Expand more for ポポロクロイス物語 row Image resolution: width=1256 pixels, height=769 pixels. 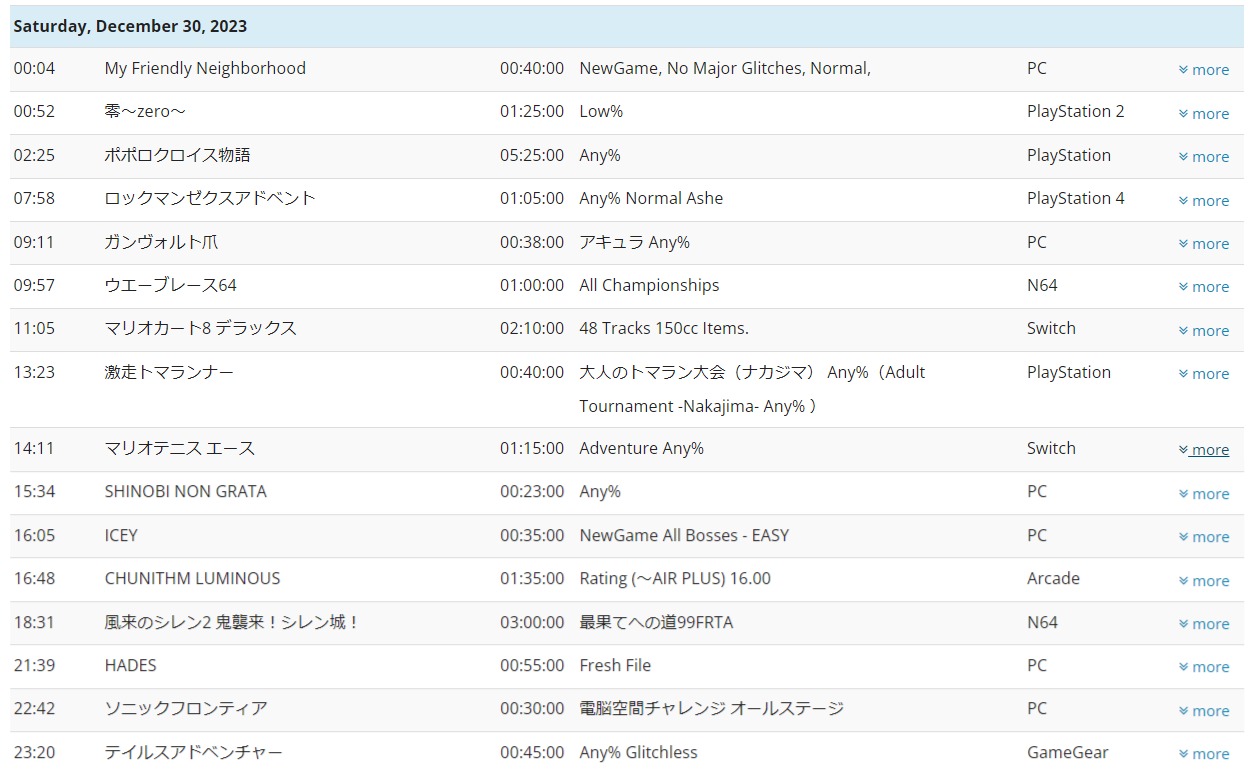tap(1204, 156)
